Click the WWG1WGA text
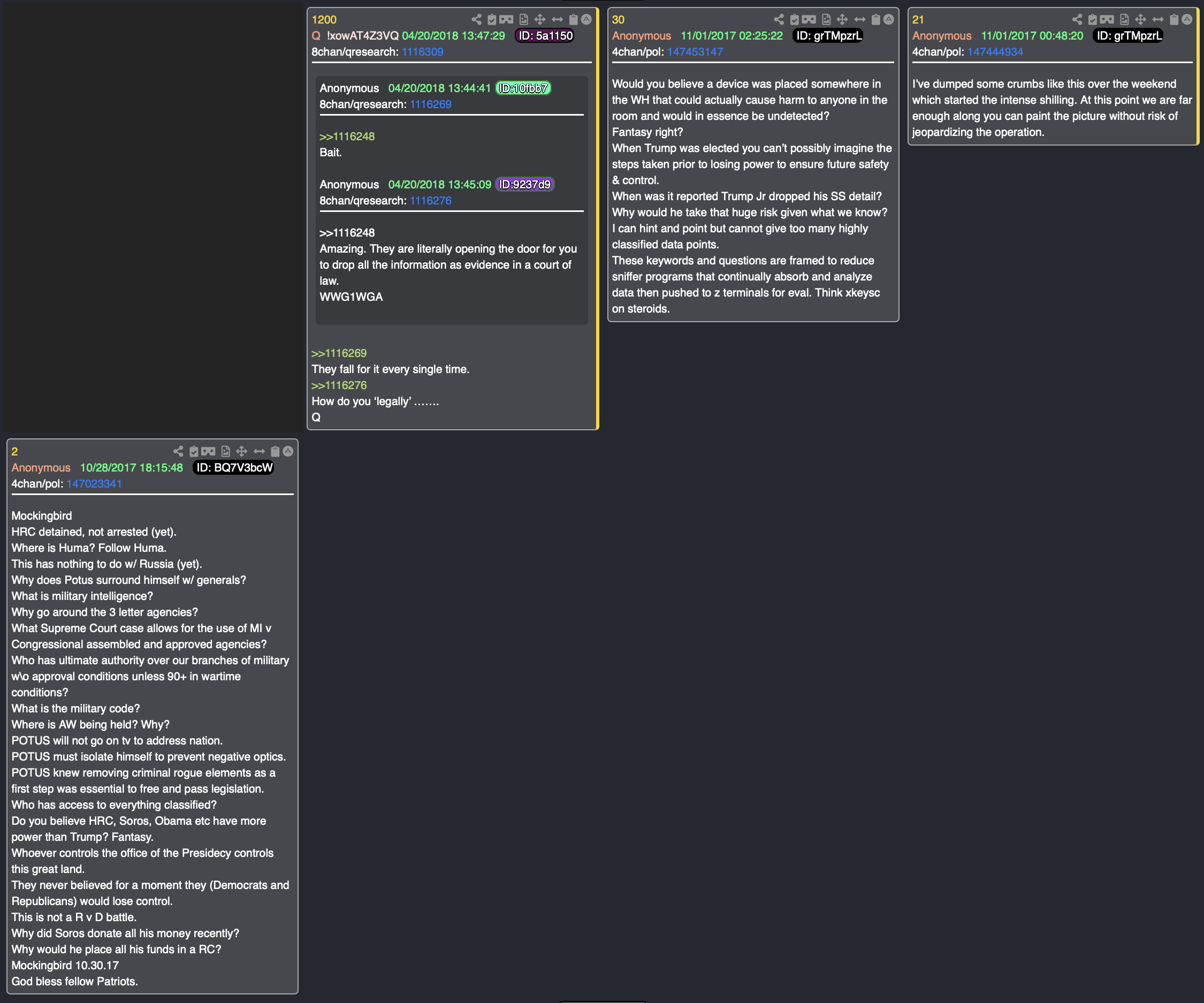The width and height of the screenshot is (1204, 1003). click(x=351, y=297)
